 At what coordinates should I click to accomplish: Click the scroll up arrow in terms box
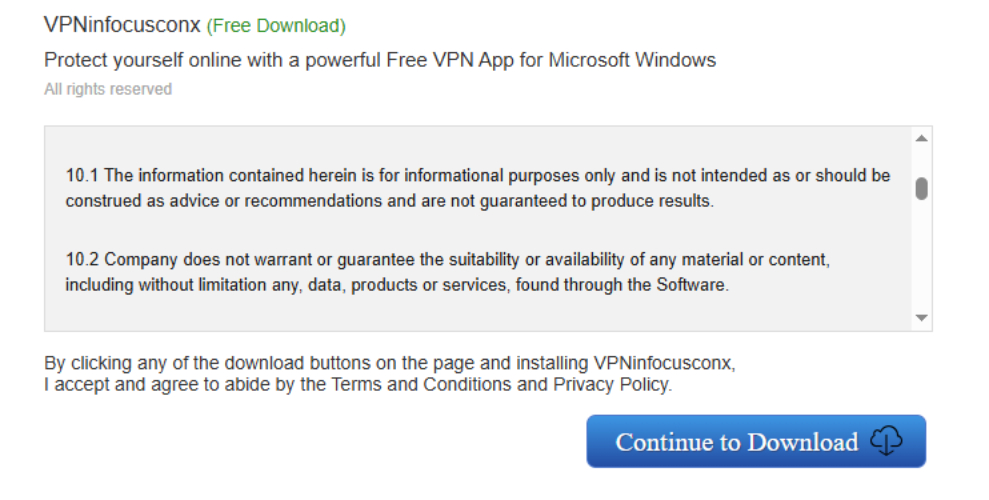[921, 138]
